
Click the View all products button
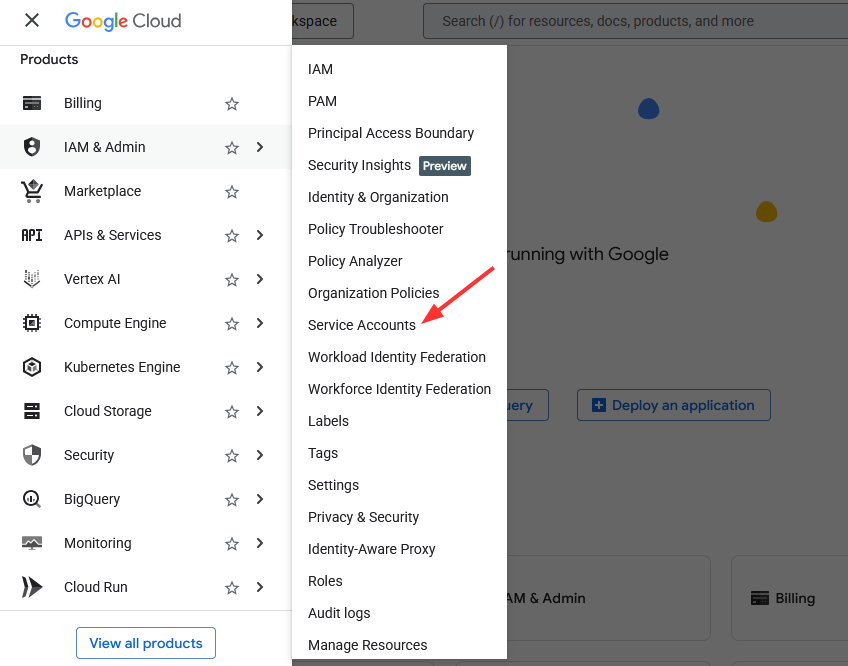click(x=146, y=643)
